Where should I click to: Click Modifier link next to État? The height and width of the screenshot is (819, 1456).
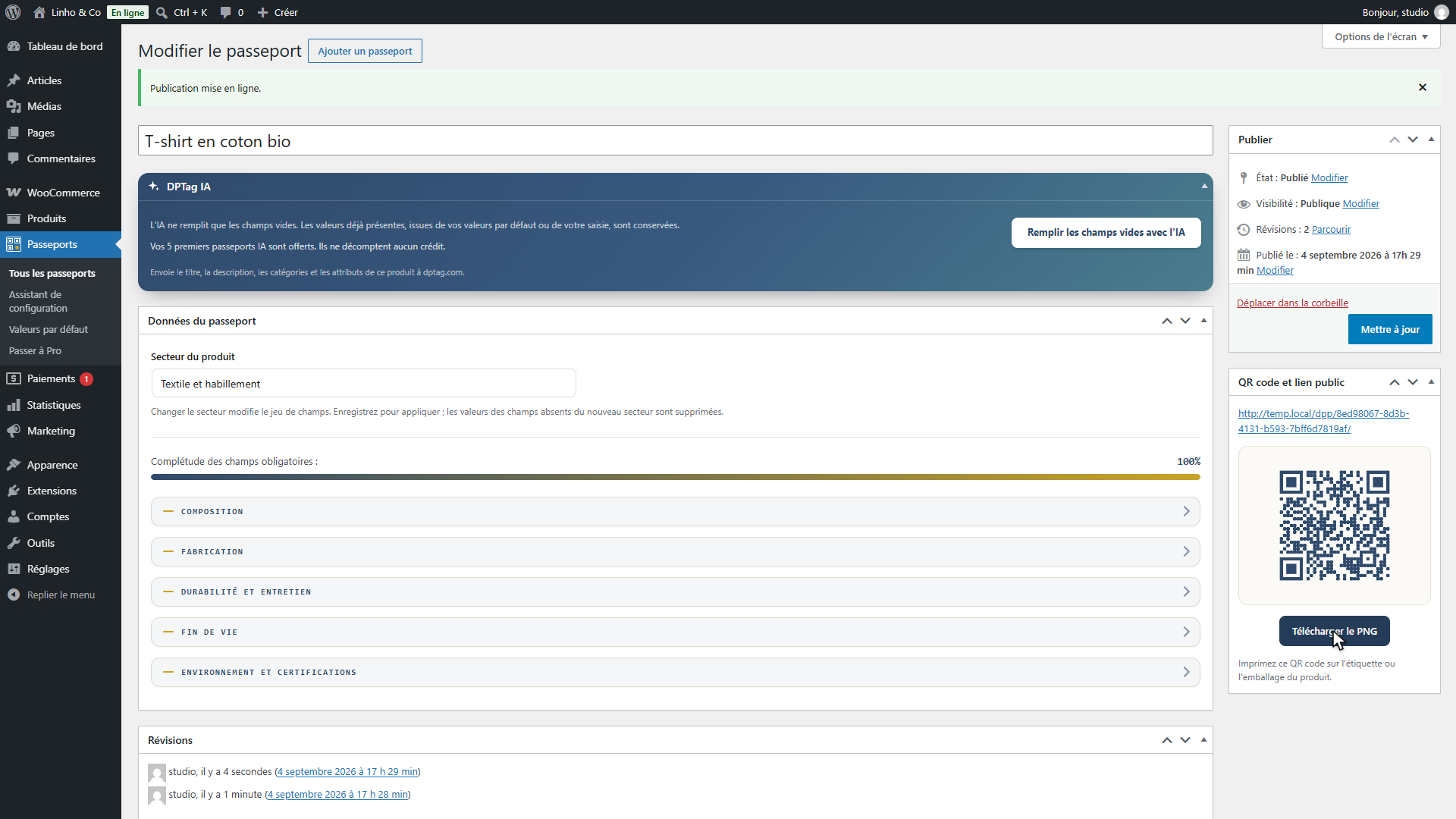(1329, 177)
